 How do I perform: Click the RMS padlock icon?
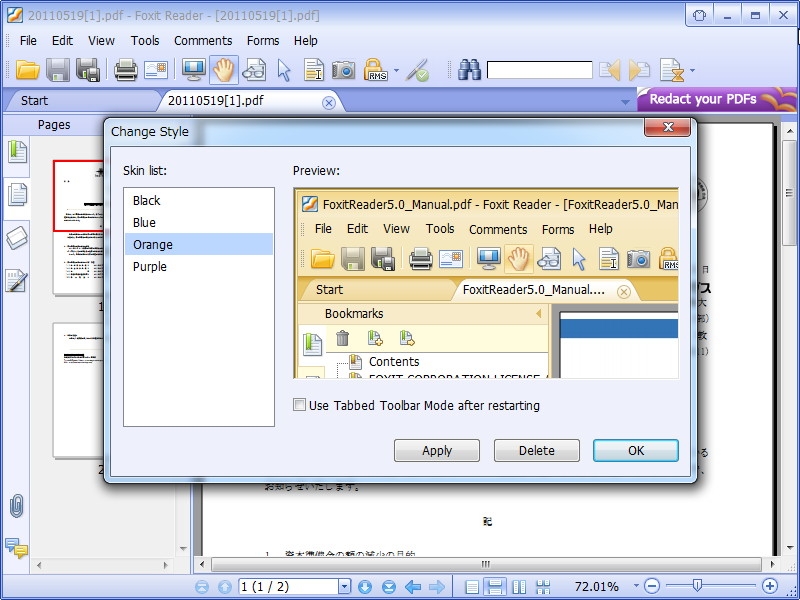tap(376, 70)
